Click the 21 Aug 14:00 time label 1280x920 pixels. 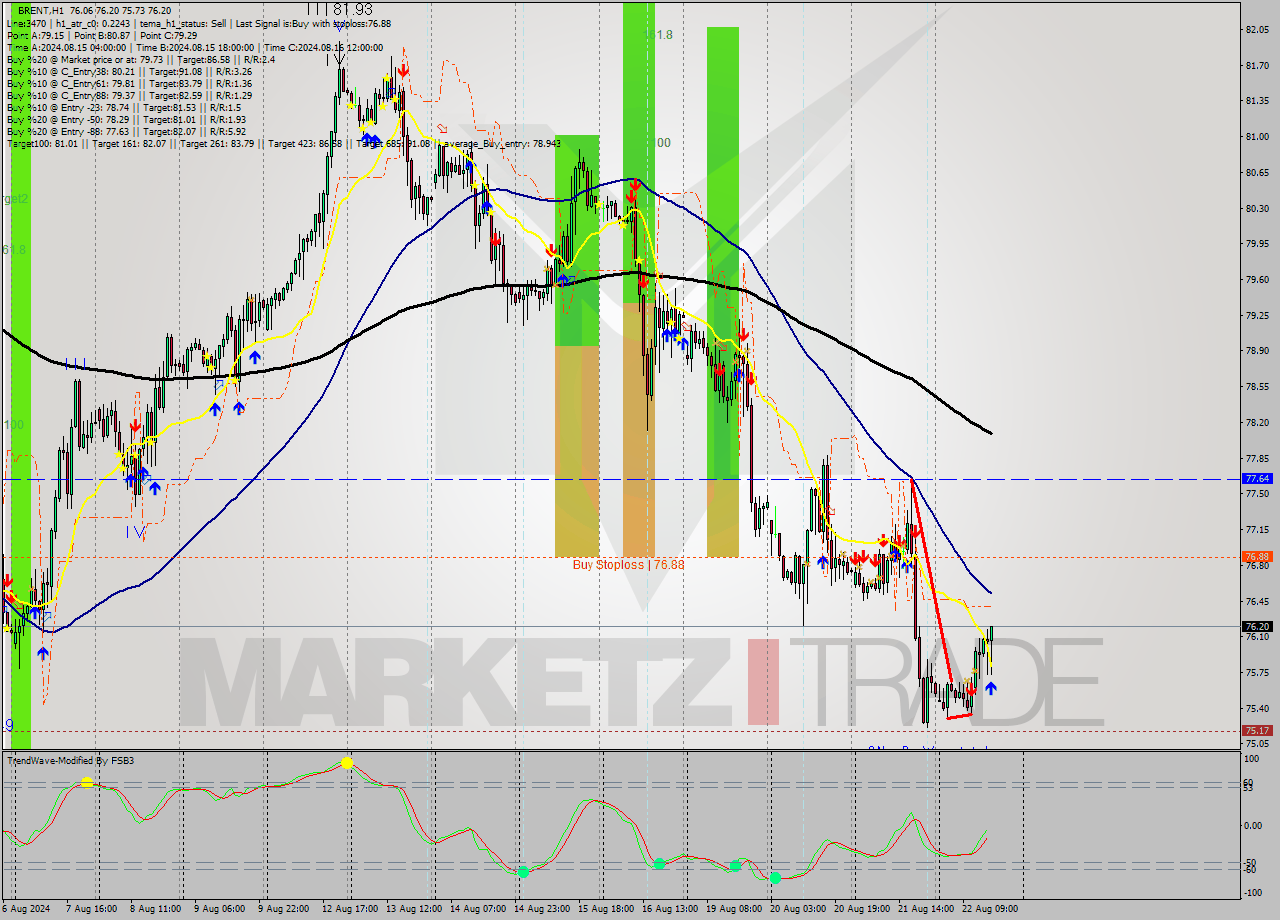pyautogui.click(x=926, y=910)
